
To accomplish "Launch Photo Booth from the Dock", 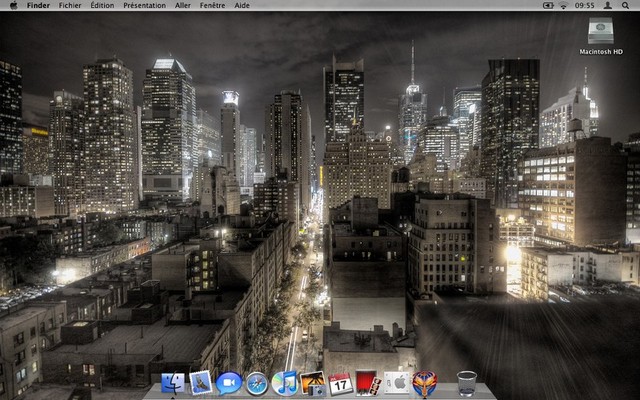I will (368, 383).
